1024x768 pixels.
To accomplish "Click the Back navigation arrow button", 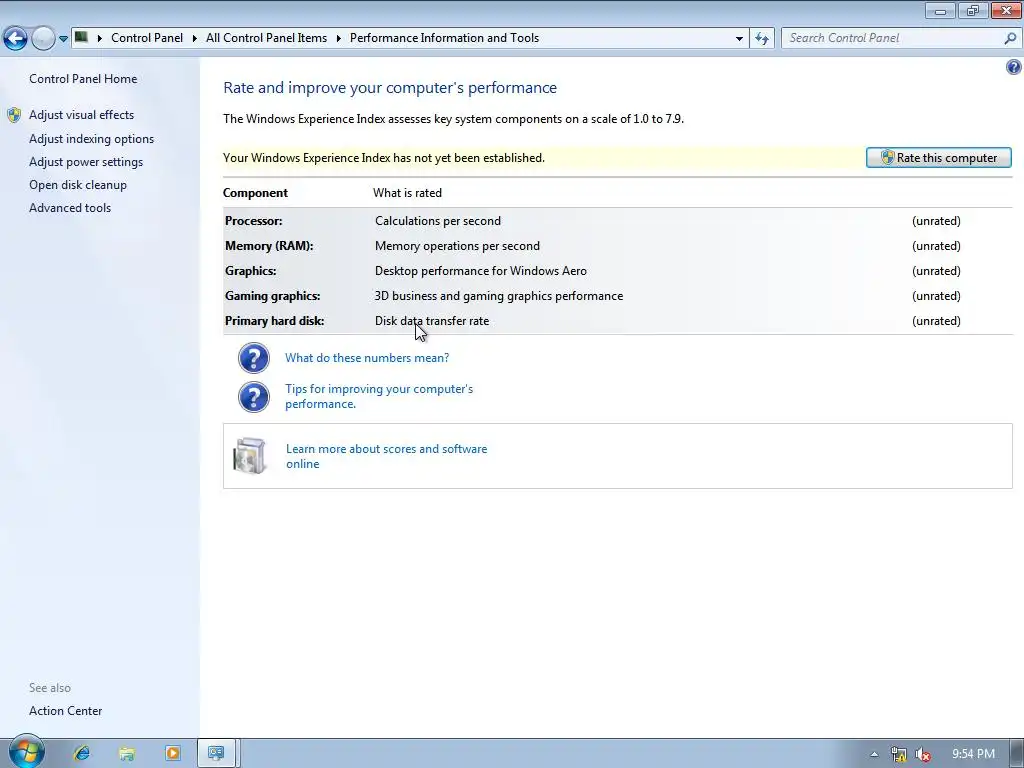I will pyautogui.click(x=16, y=39).
